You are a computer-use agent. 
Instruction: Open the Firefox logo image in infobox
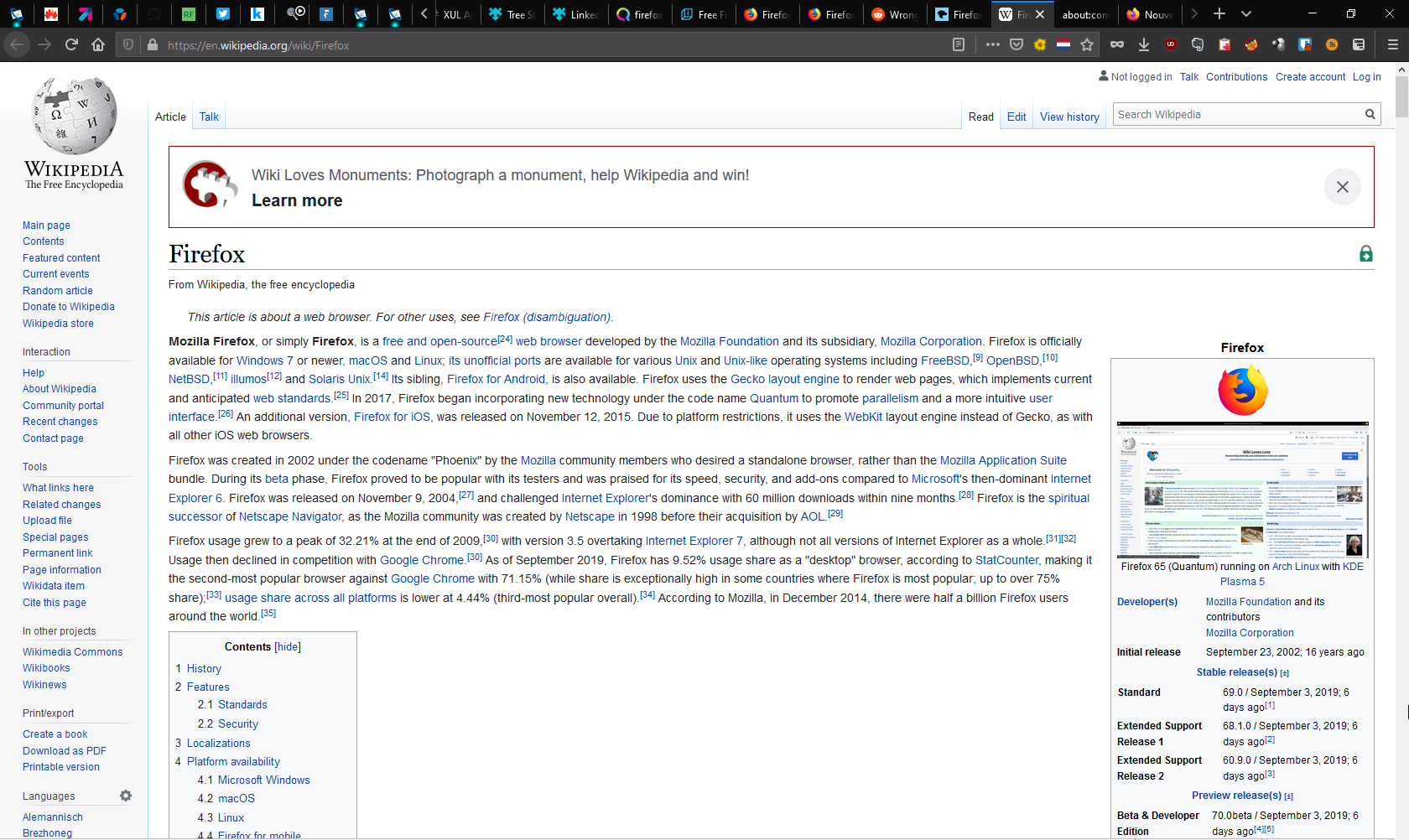point(1242,391)
